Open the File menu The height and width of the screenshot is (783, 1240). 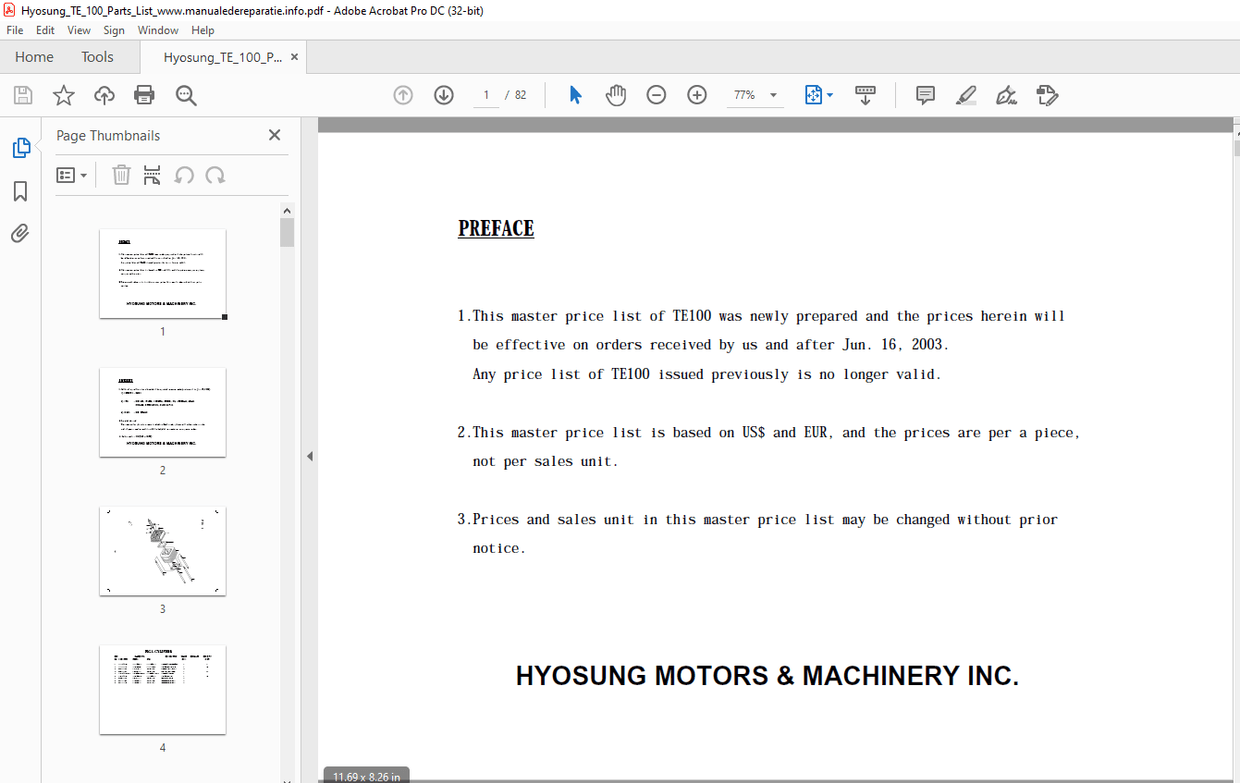pos(15,30)
